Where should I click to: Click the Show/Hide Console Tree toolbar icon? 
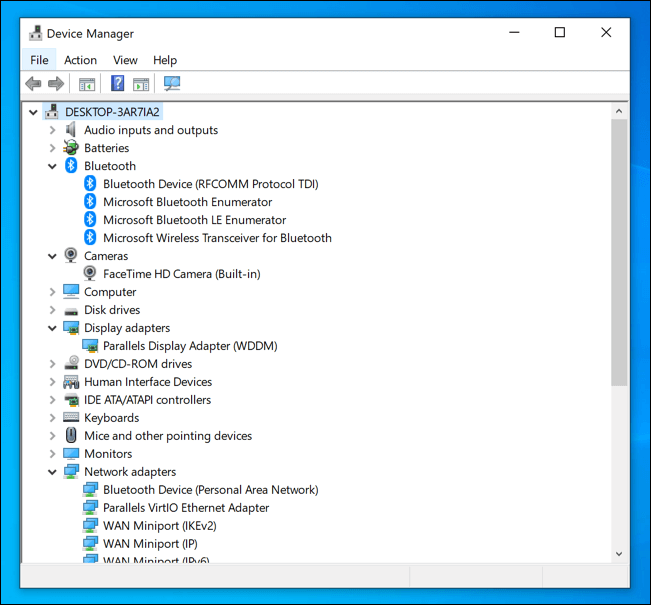point(87,84)
